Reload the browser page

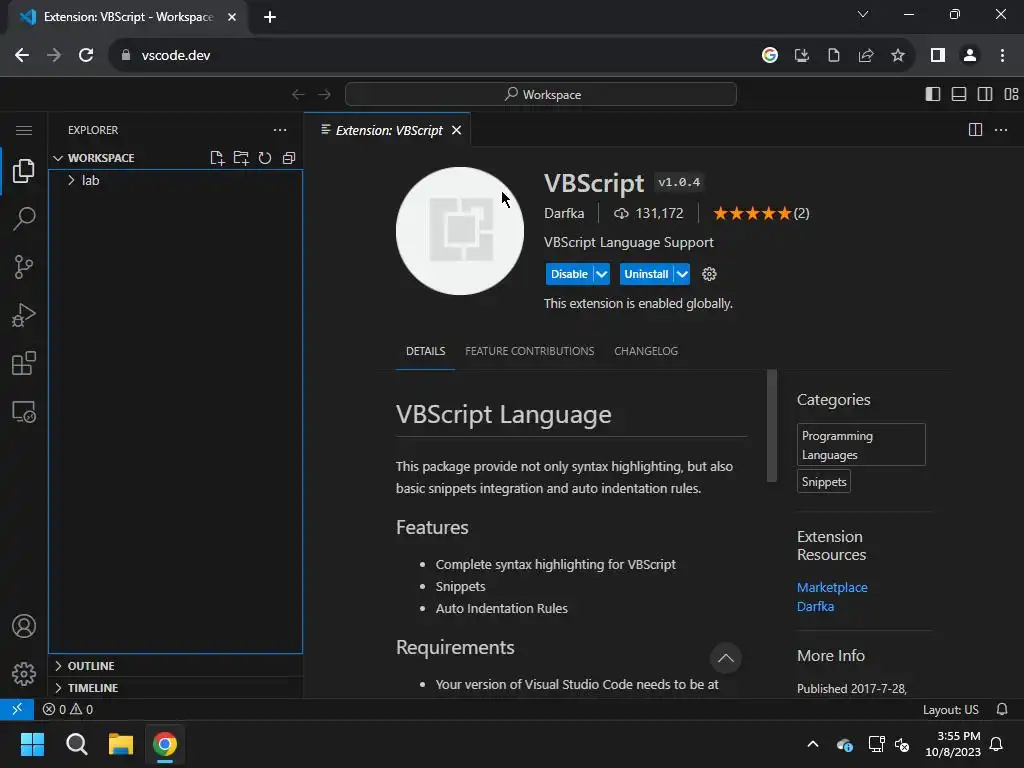(86, 56)
